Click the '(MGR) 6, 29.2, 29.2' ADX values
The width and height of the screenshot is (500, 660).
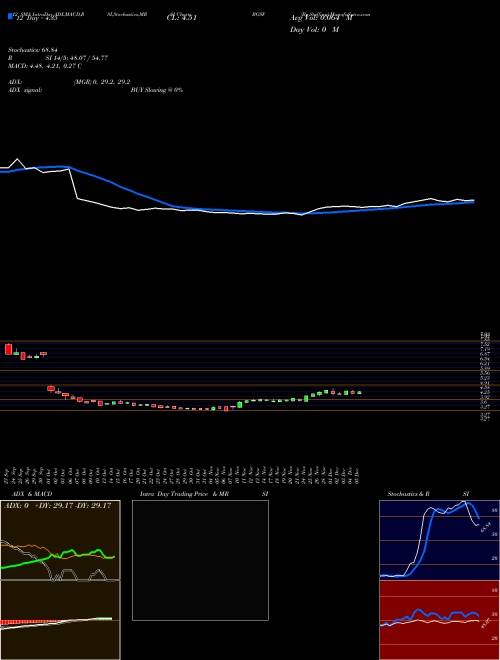tap(102, 82)
